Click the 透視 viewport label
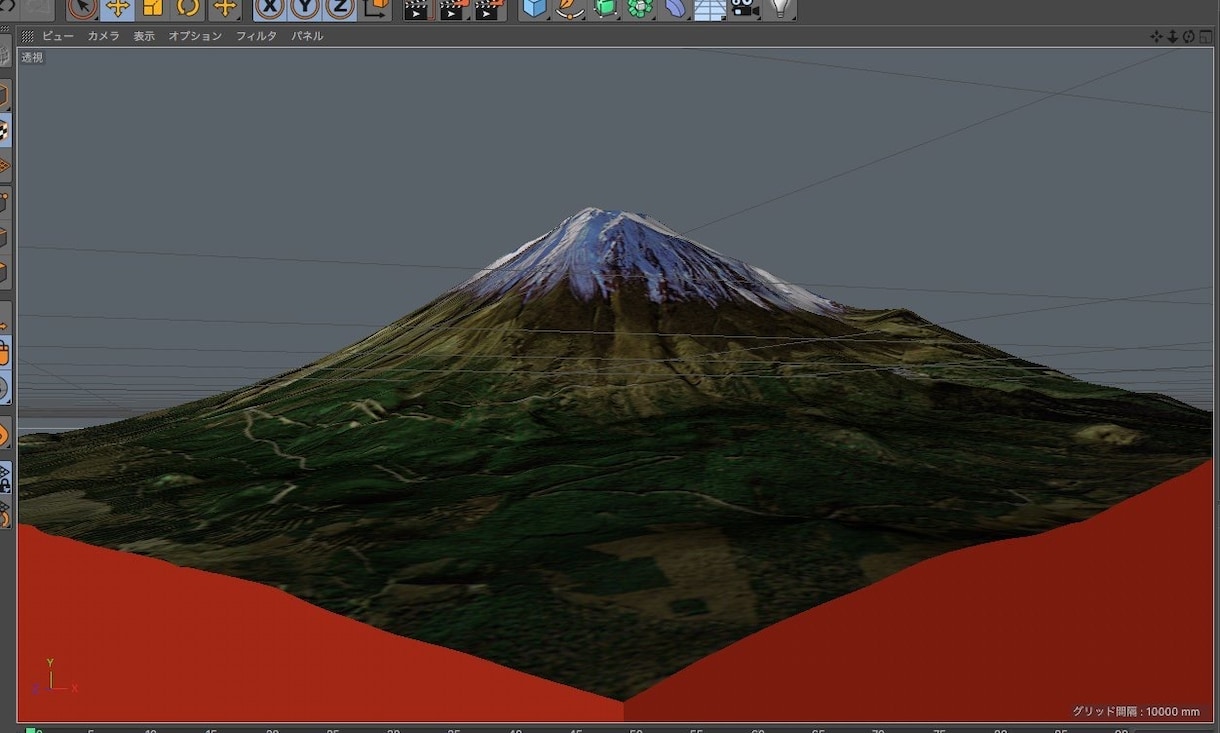Viewport: 1220px width, 733px height. pyautogui.click(x=33, y=57)
